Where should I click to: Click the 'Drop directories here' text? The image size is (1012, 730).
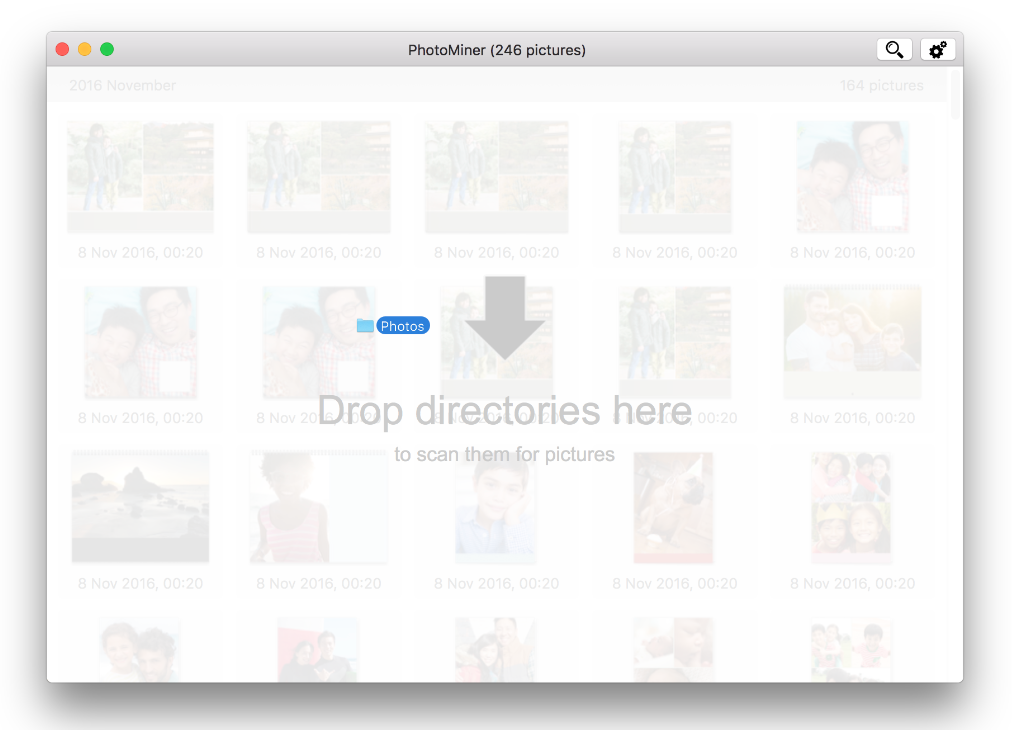pyautogui.click(x=505, y=411)
